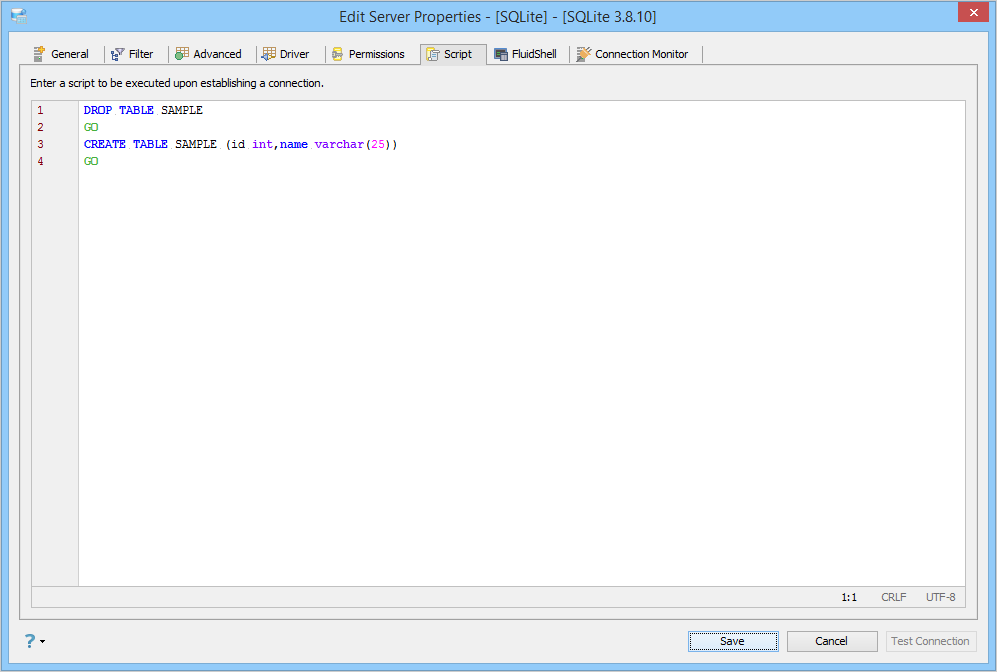Click the Script tab document icon
Screen dimensions: 997x672
[x=433, y=55]
